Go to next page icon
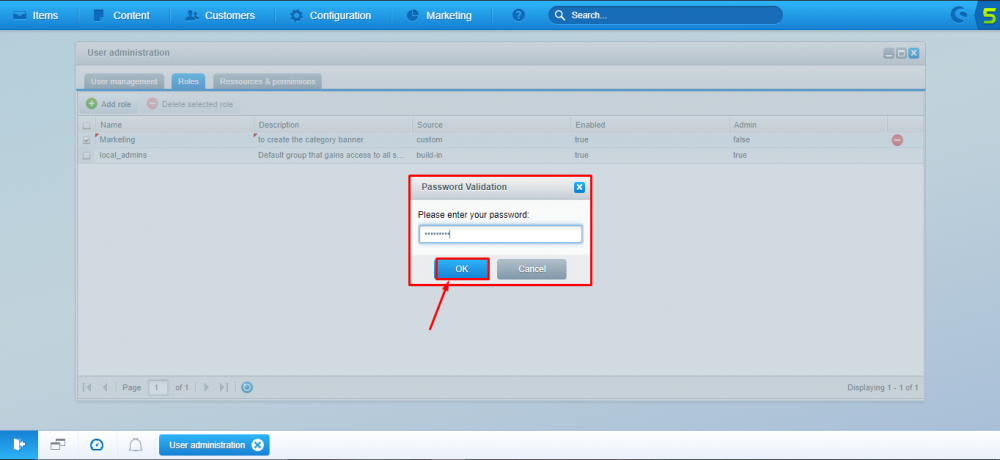Viewport: 1000px width, 460px height. coord(206,387)
